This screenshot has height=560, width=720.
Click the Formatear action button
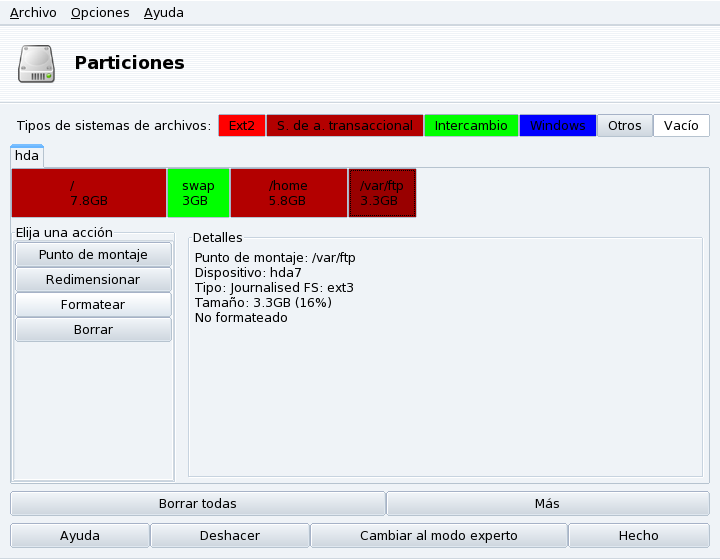93,305
